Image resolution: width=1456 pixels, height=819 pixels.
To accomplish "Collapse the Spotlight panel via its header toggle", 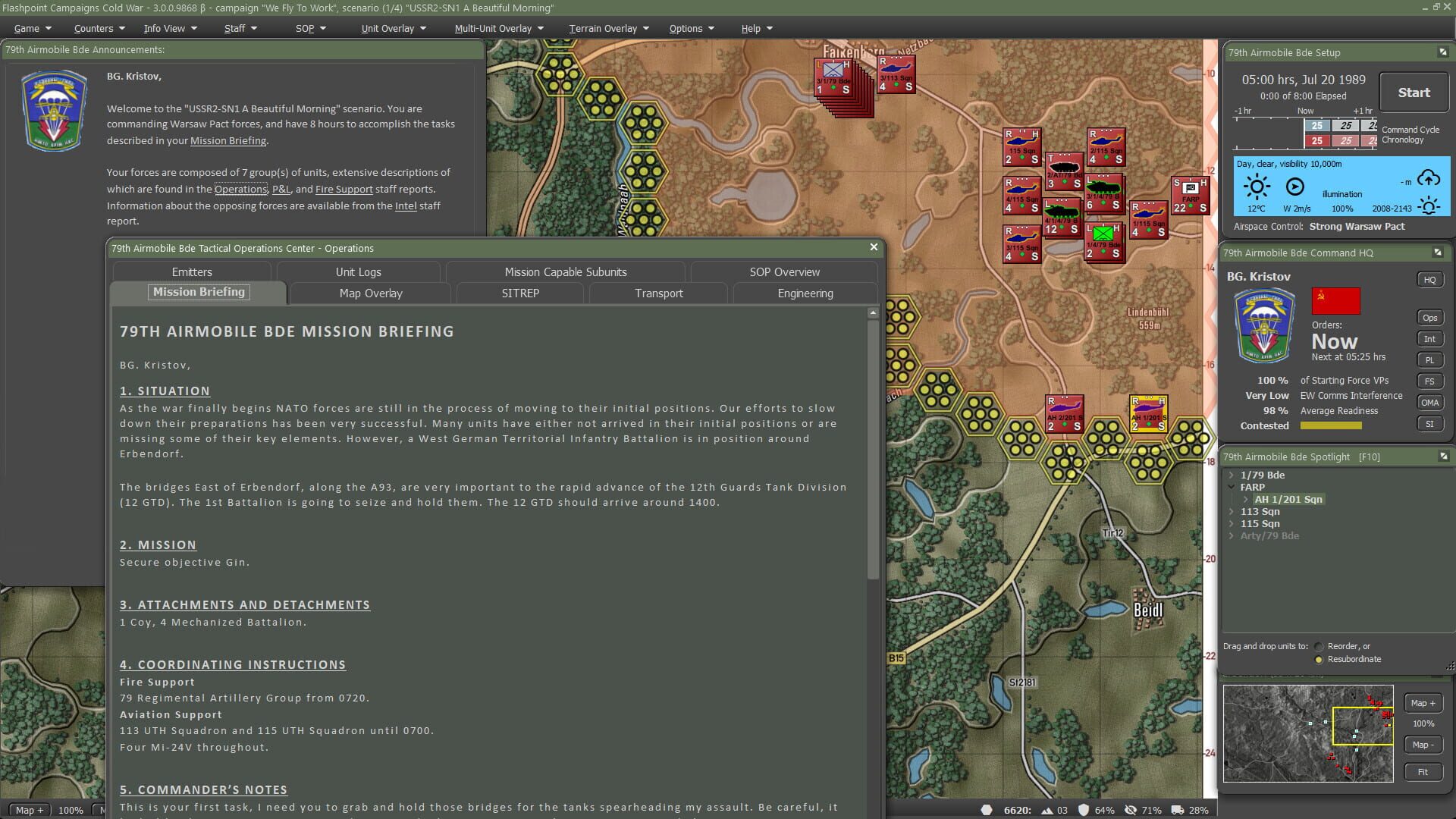I will 1443,457.
